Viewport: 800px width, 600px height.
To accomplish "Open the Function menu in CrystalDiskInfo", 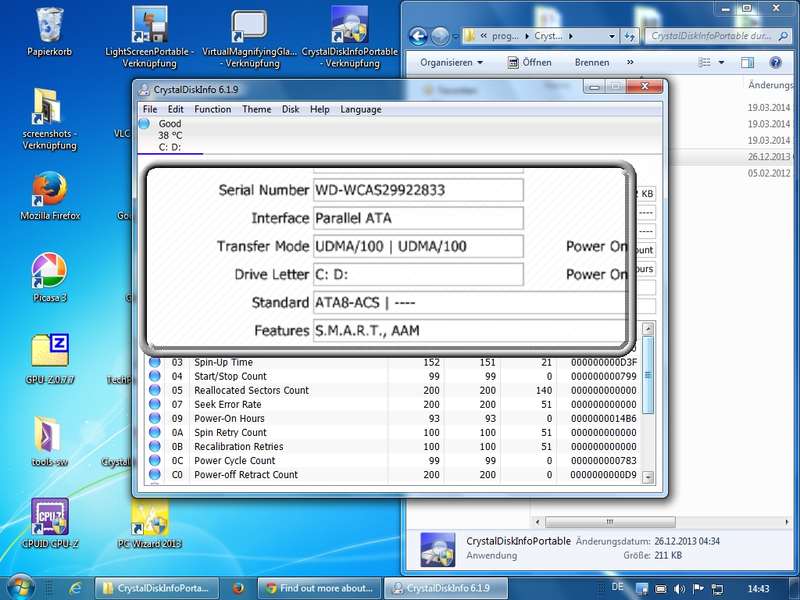I will click(212, 109).
